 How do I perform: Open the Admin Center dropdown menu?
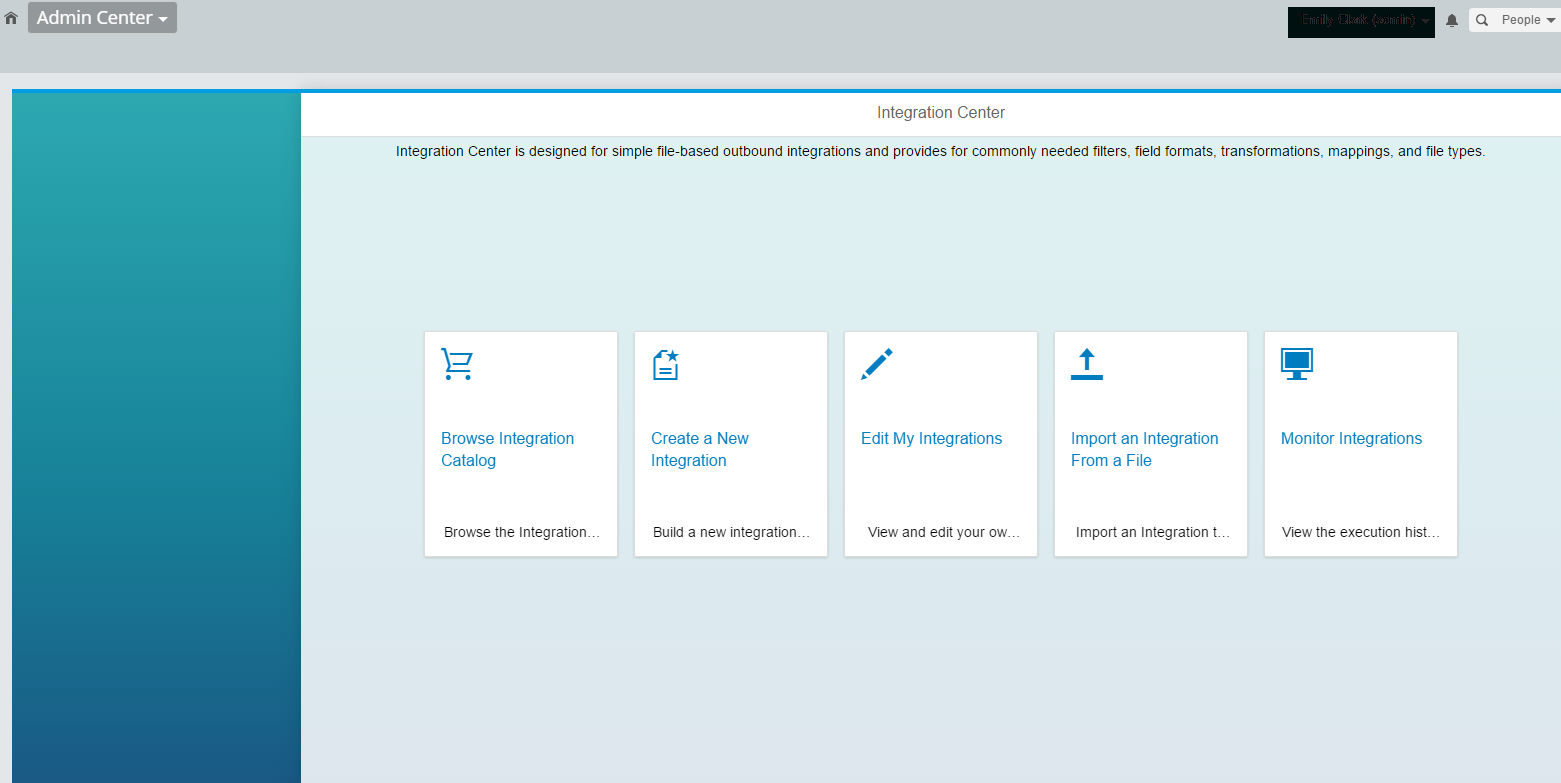pos(102,18)
